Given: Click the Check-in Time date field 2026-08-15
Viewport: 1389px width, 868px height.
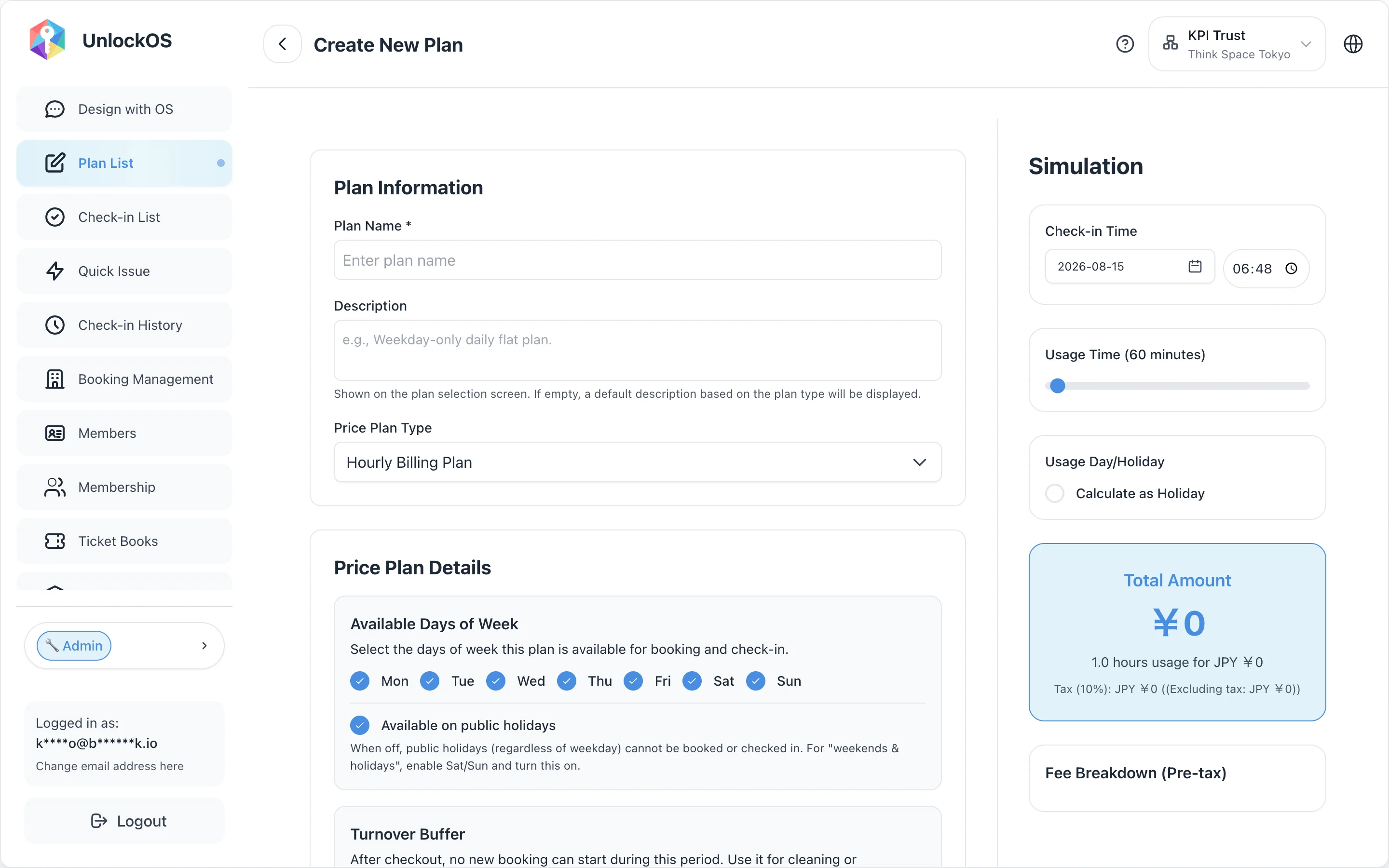Looking at the screenshot, I should tap(1130, 266).
